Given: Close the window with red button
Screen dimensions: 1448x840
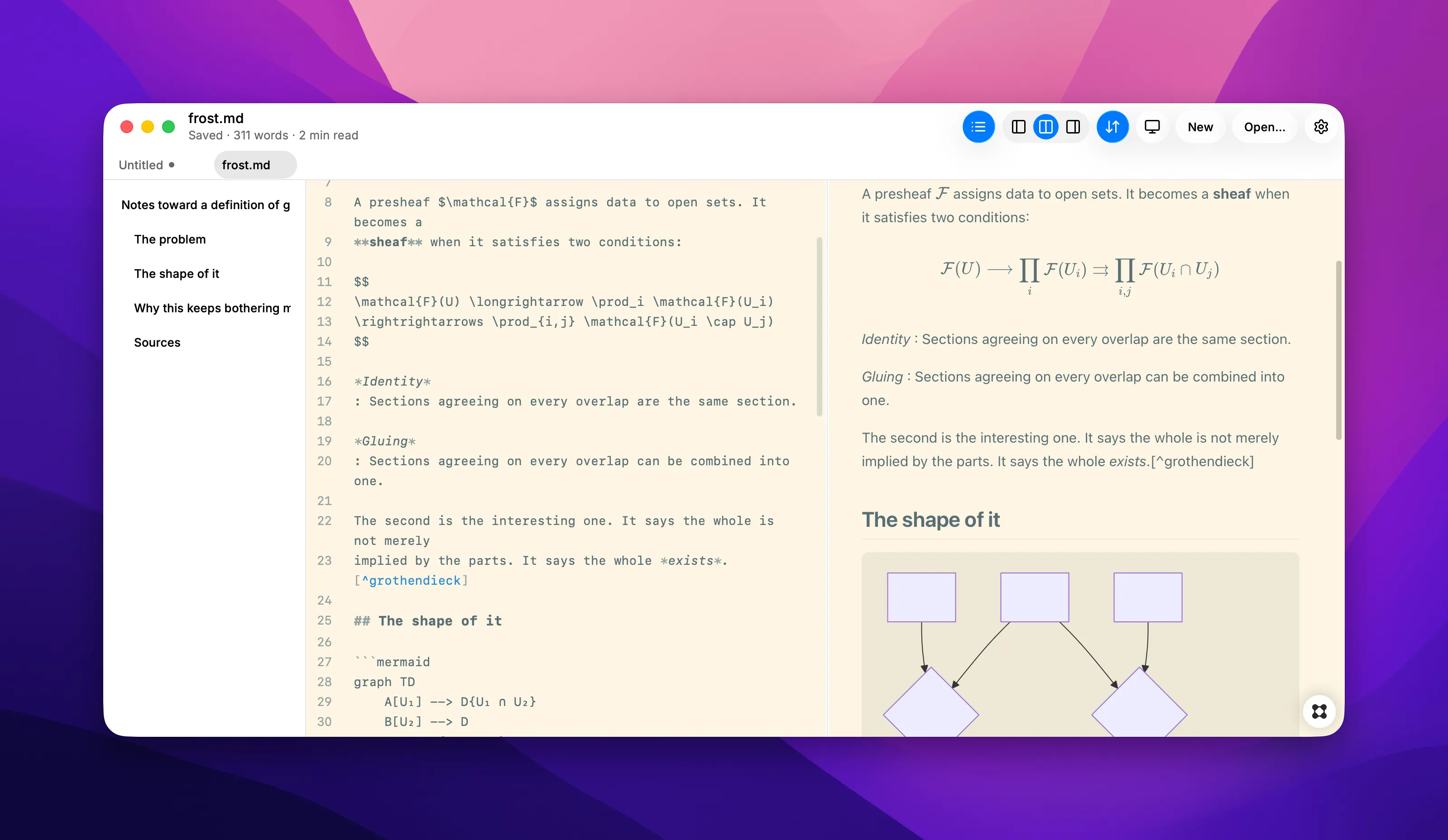Looking at the screenshot, I should (x=127, y=127).
